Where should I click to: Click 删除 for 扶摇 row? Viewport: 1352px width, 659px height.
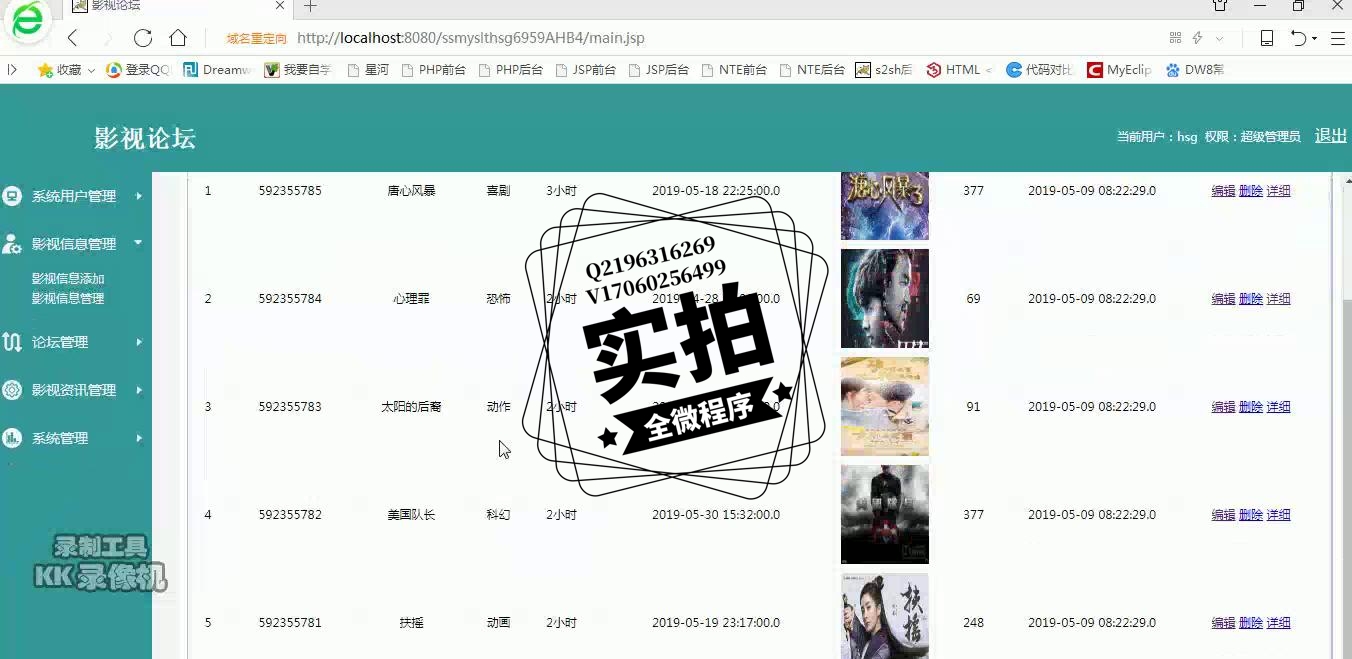tap(1251, 623)
